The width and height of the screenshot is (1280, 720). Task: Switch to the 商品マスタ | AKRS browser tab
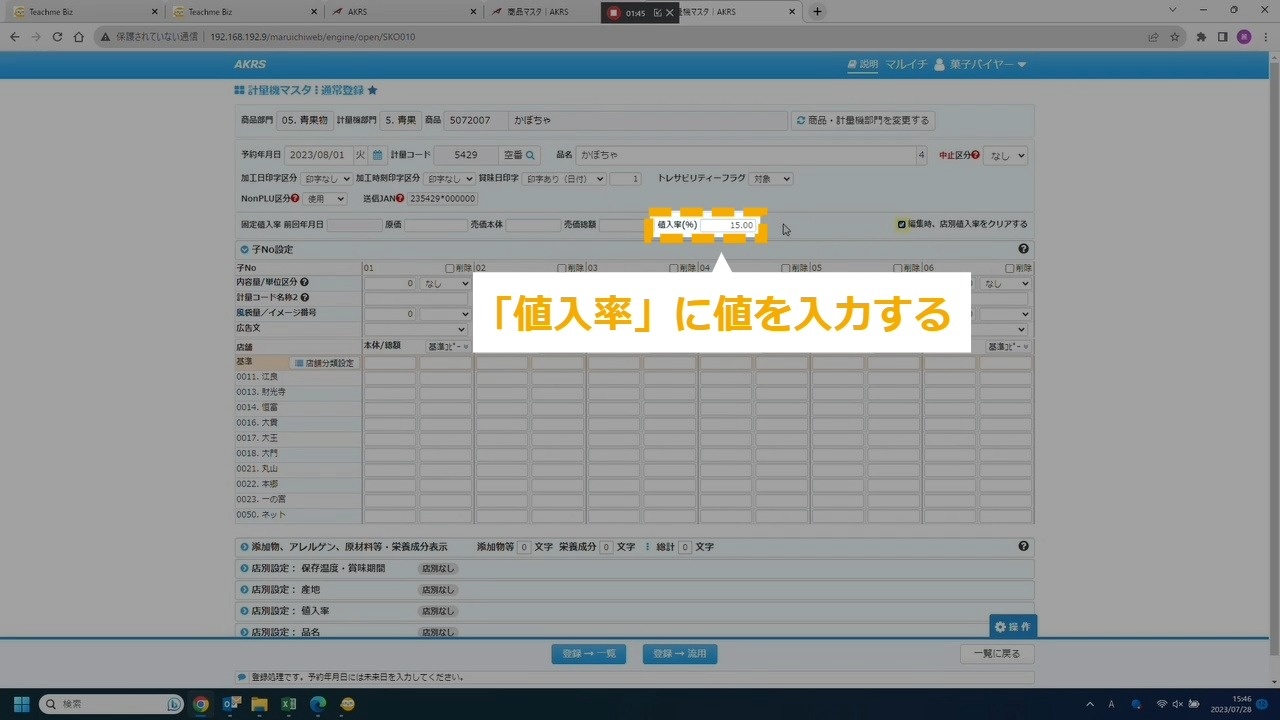pos(538,12)
